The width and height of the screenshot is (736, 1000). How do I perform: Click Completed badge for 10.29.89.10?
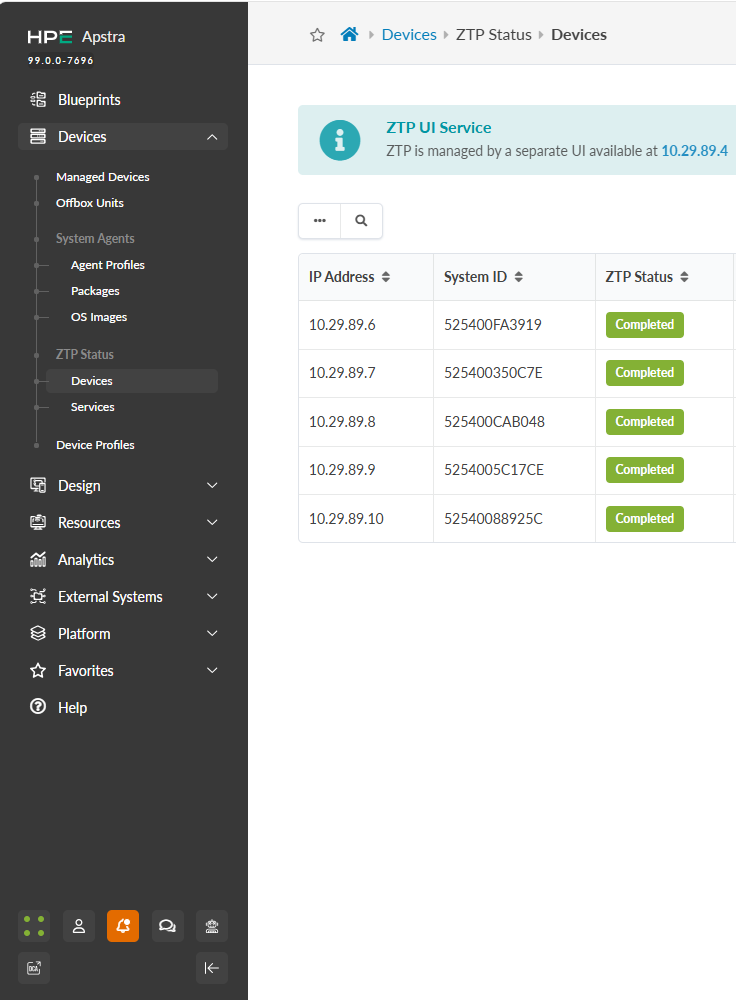645,518
